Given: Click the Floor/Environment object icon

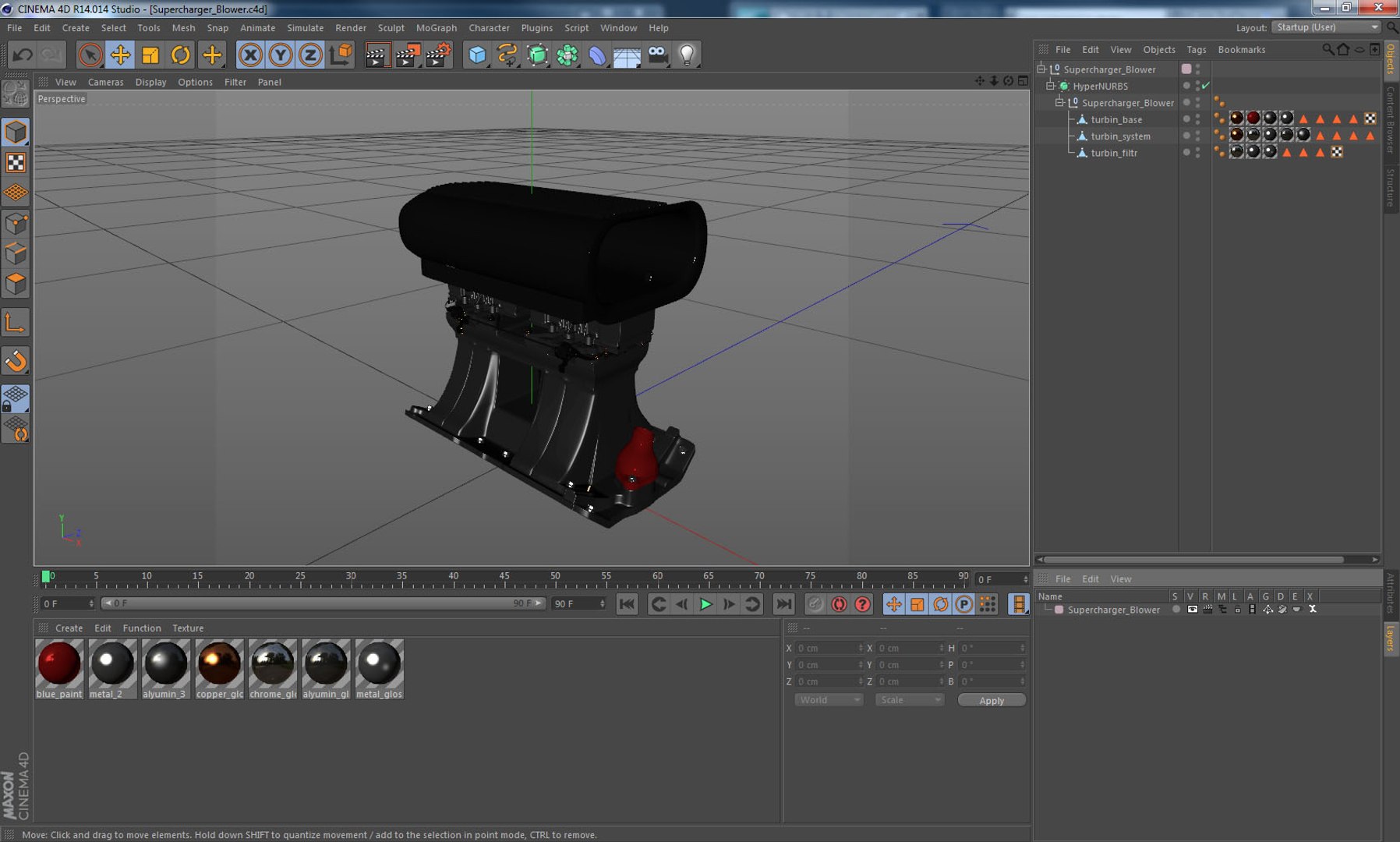Looking at the screenshot, I should (x=627, y=55).
